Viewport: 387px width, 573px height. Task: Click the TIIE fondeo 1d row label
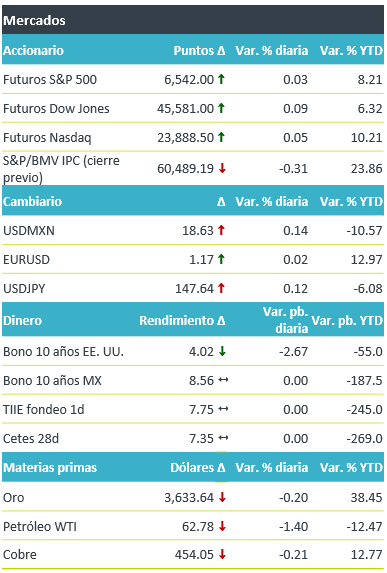point(43,409)
